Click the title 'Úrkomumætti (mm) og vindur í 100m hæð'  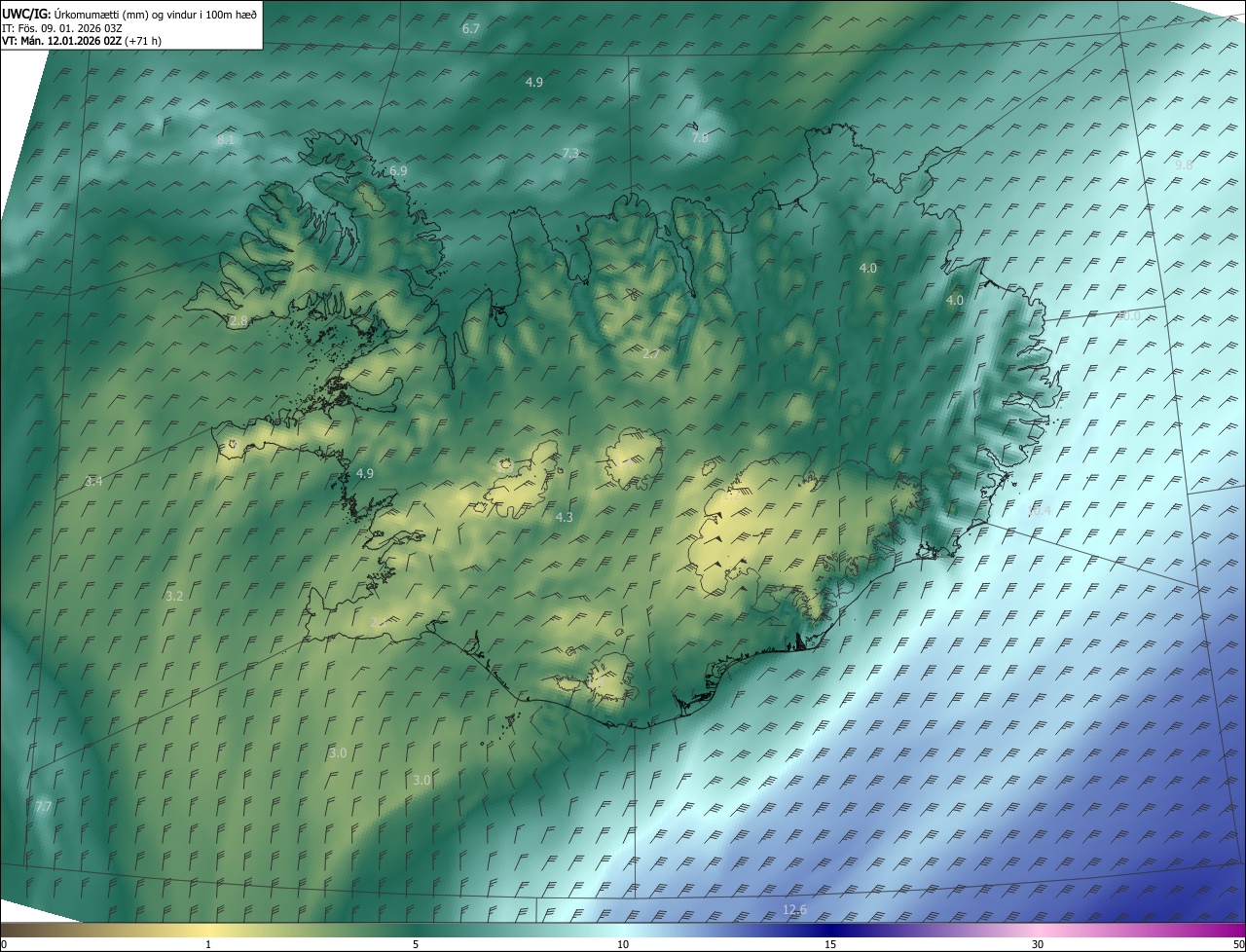tap(156, 14)
